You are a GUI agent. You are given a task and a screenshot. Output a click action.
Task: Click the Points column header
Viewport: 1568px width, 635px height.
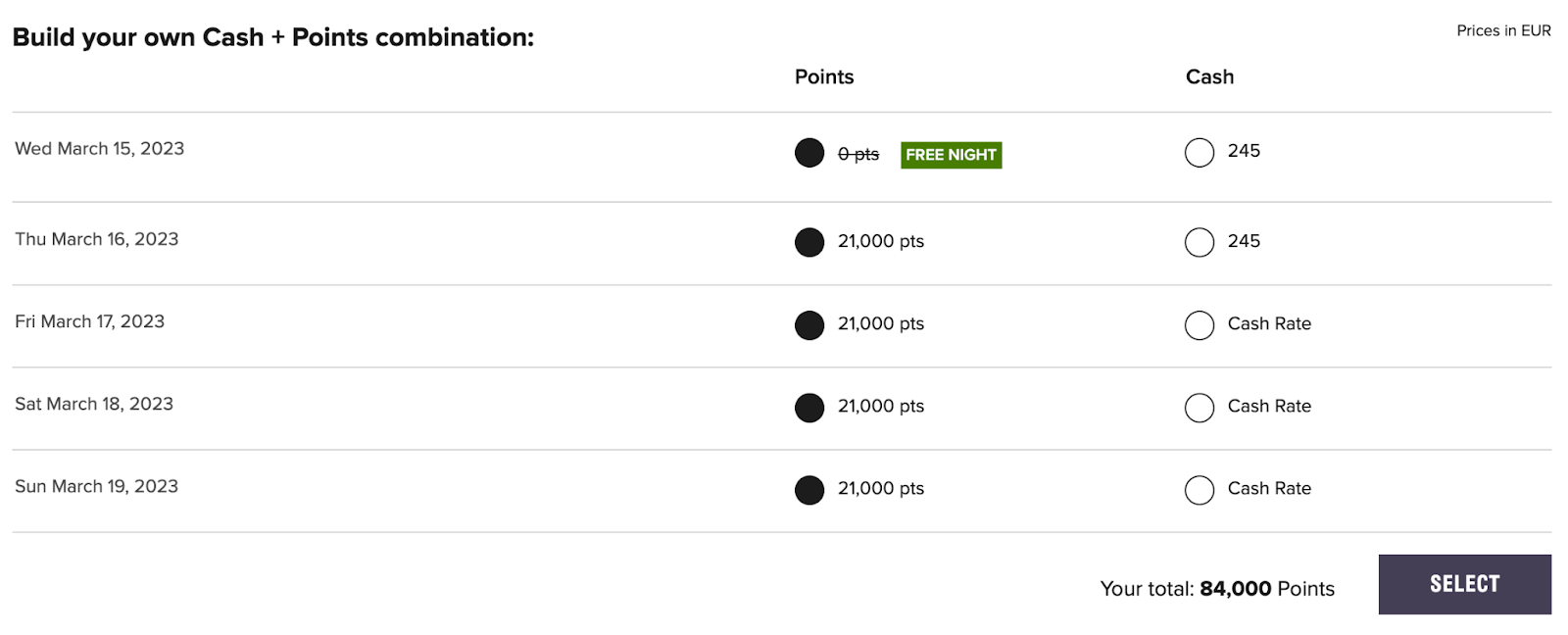coord(824,76)
